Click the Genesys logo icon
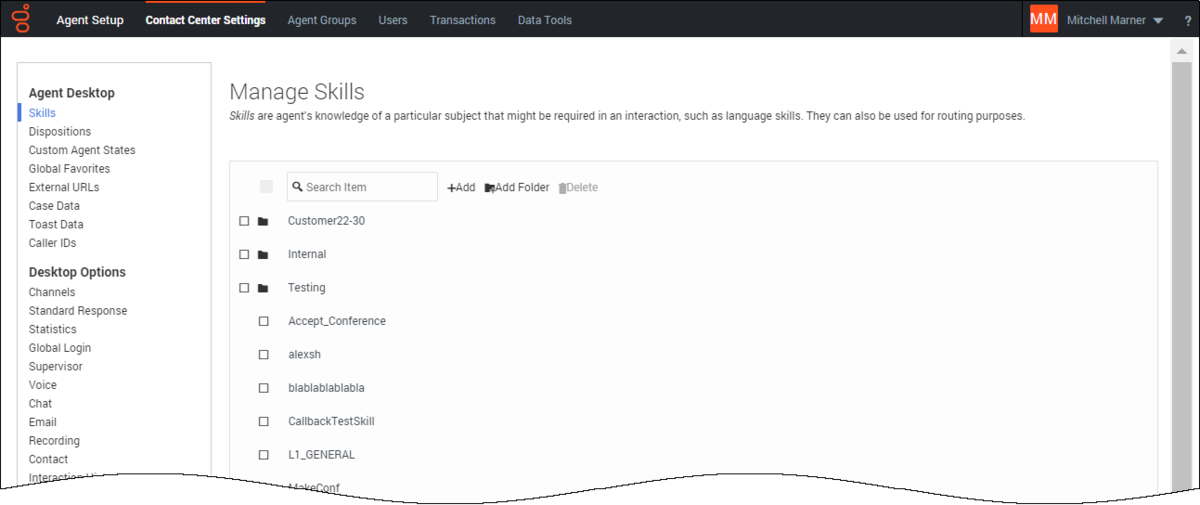Screen dimensions: 1200x505 click(x=22, y=18)
